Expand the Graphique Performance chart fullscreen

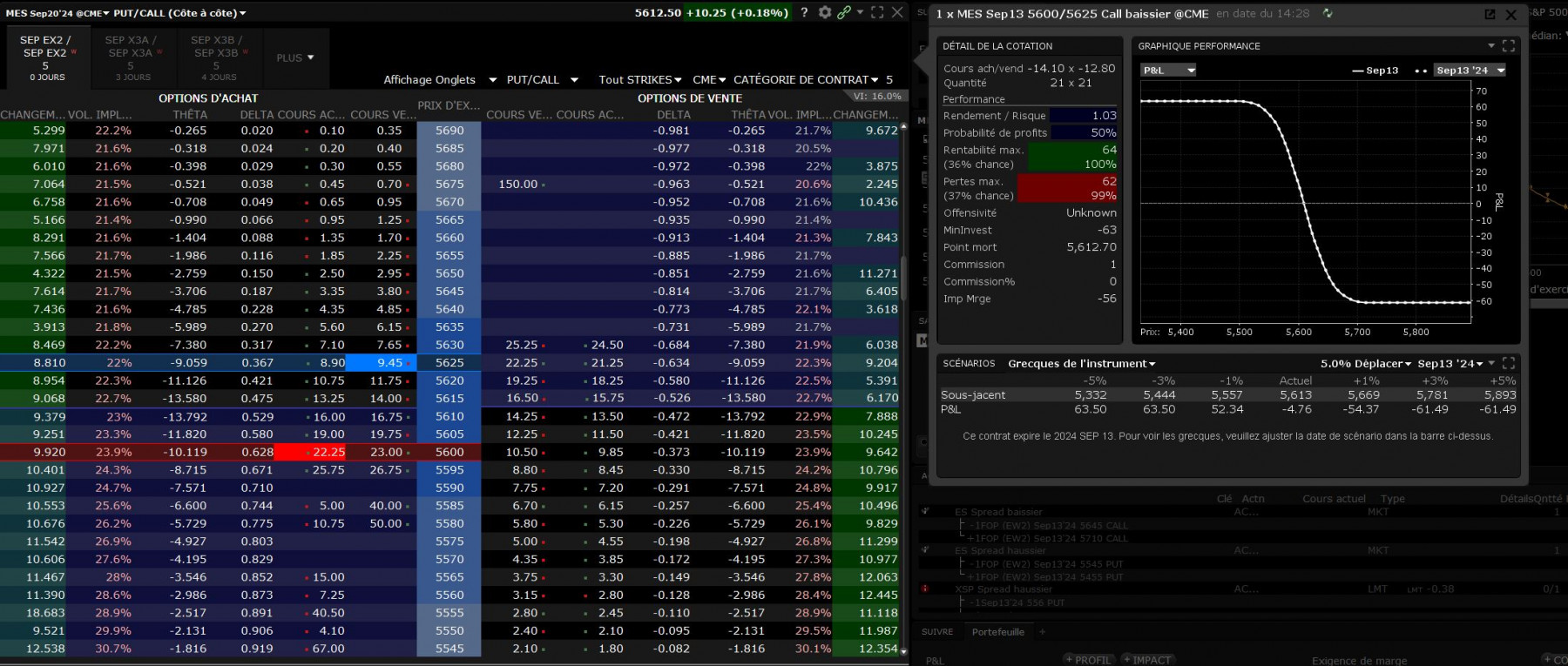click(x=1509, y=45)
